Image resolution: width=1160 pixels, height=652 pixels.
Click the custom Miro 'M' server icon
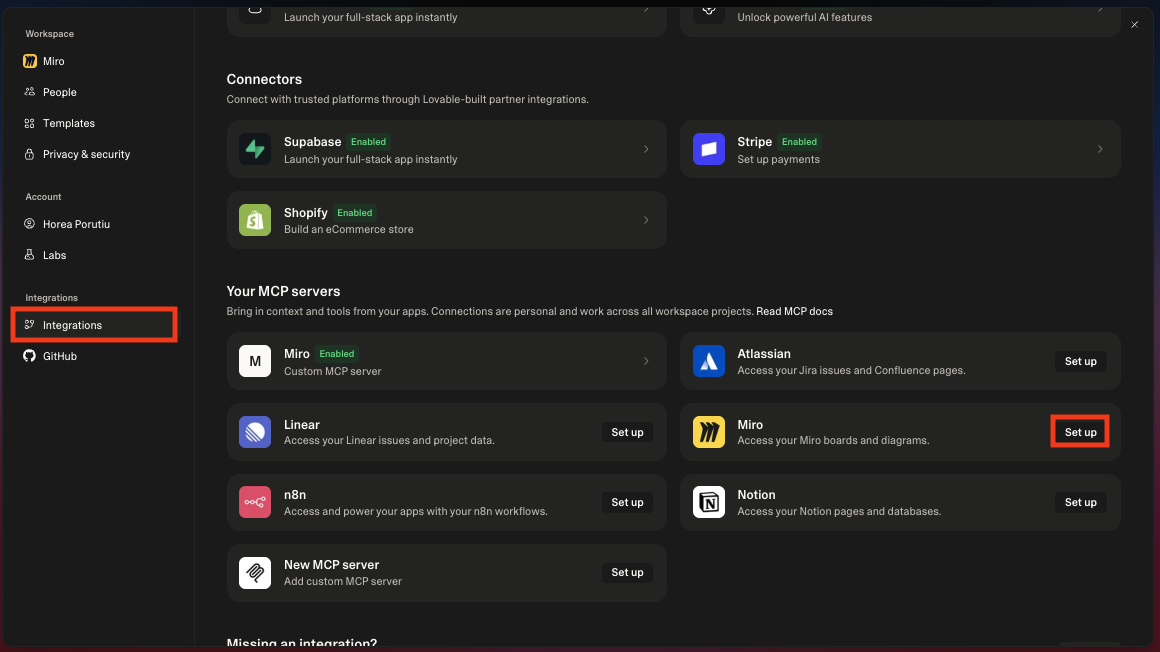(x=254, y=361)
